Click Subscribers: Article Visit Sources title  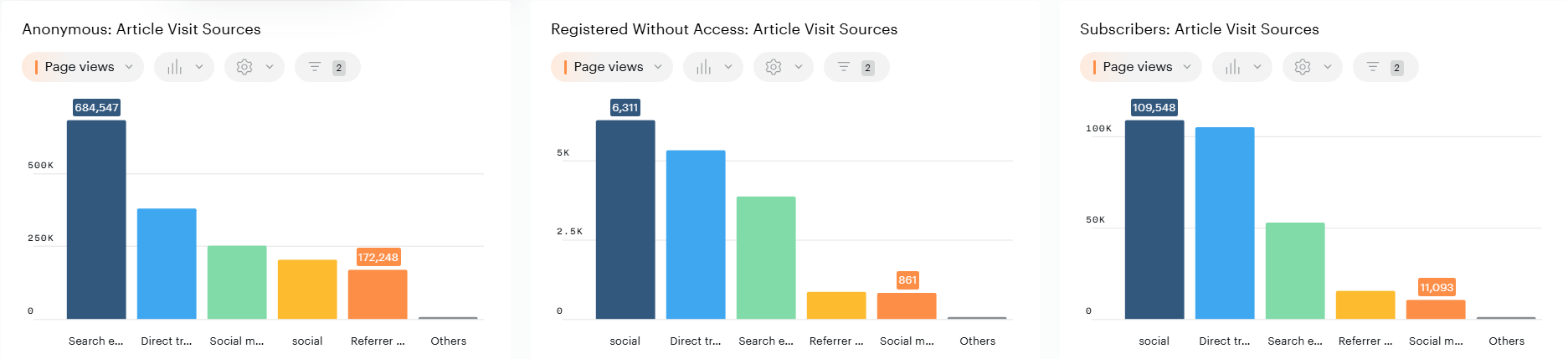(1199, 29)
